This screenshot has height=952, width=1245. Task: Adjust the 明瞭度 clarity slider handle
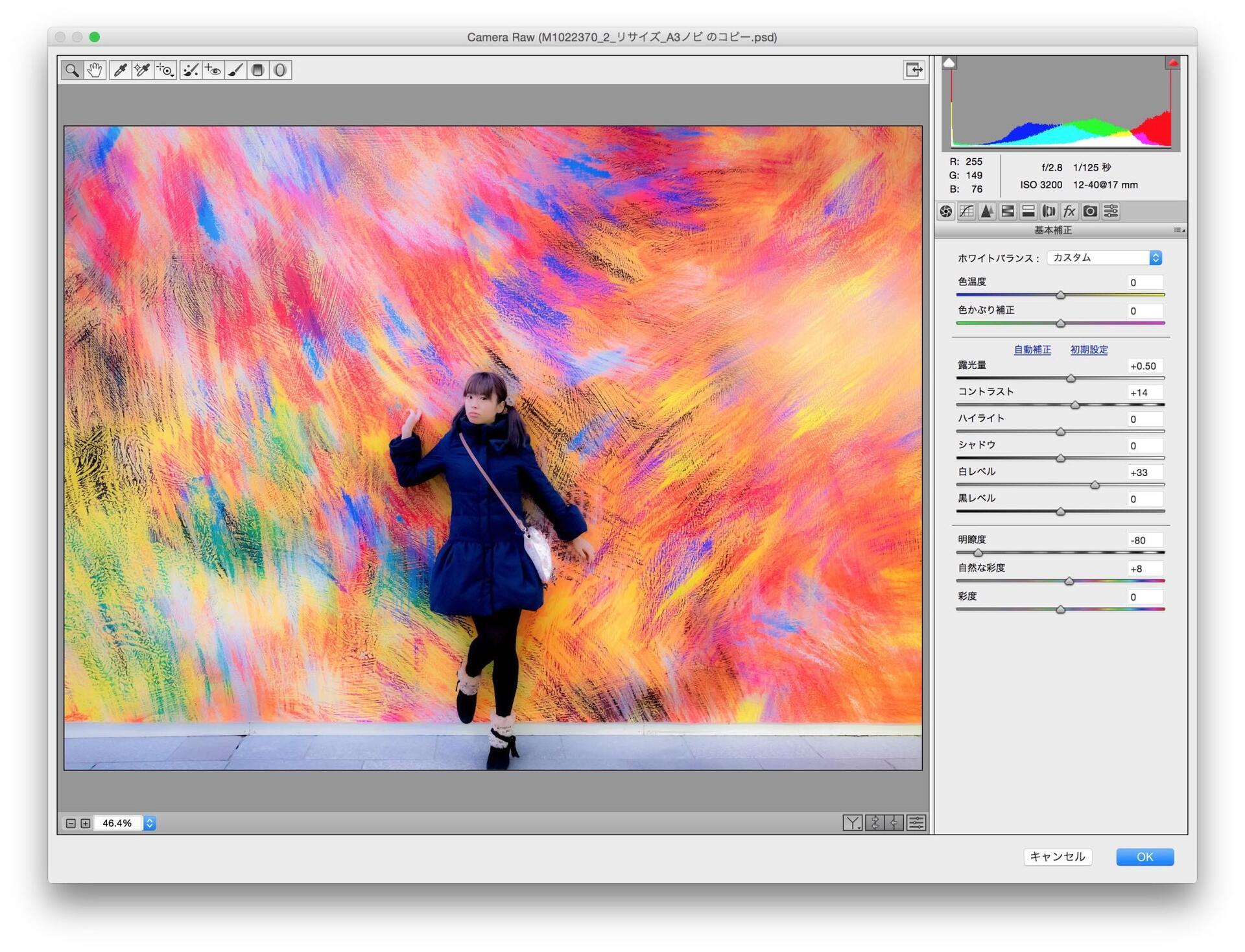pos(978,553)
